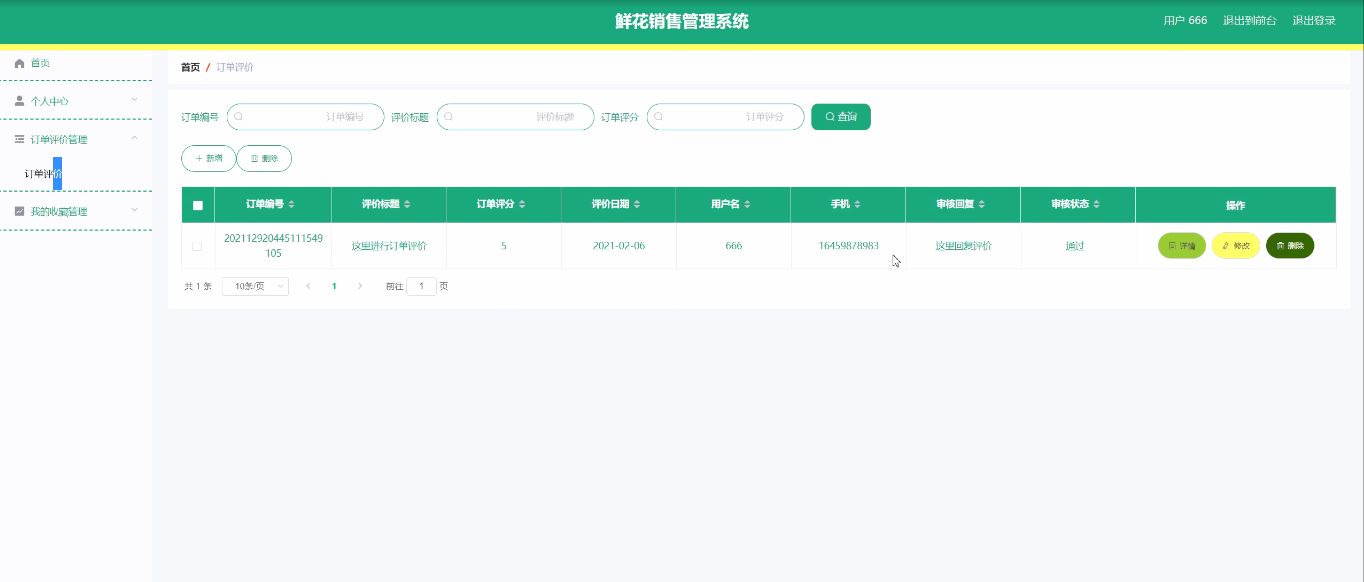The image size is (1364, 582).
Task: Click the 666 username table cell
Action: [x=734, y=246]
